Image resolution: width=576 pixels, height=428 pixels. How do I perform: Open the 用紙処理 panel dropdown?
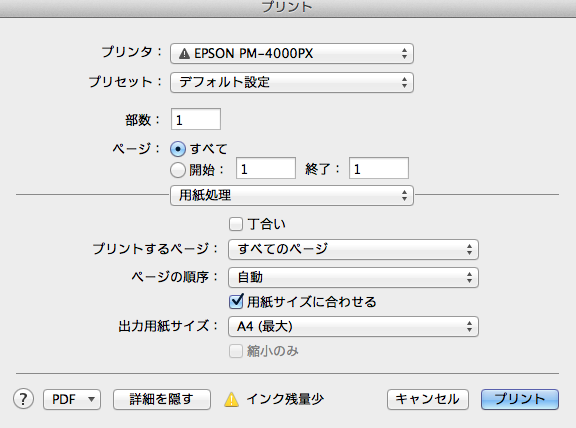tap(292, 195)
